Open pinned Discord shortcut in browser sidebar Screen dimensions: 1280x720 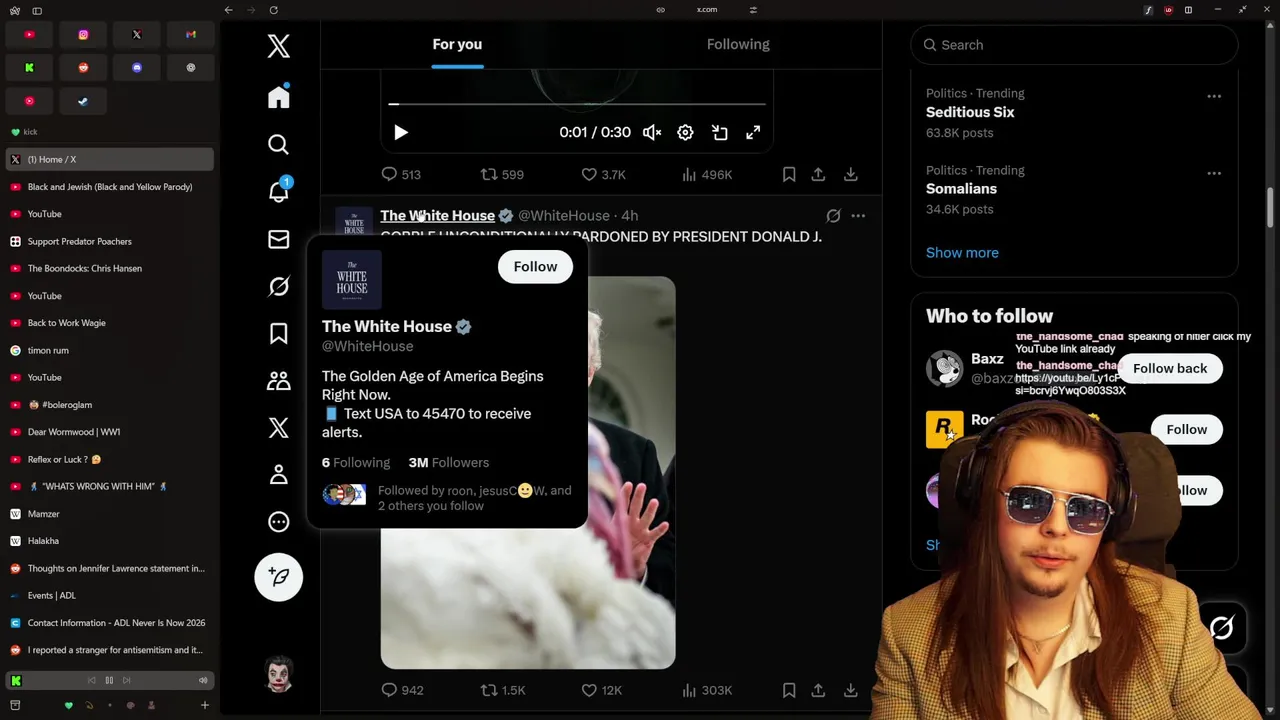[x=137, y=68]
